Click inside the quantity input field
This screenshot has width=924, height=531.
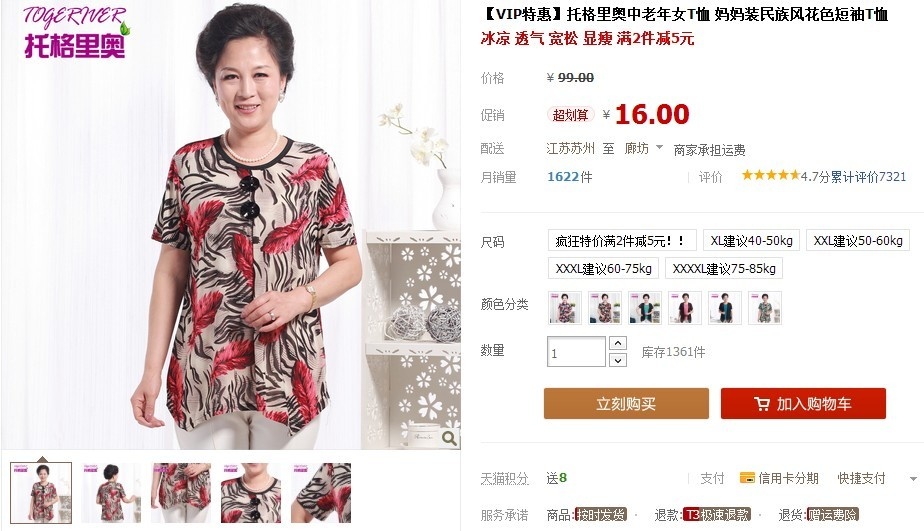pos(576,352)
